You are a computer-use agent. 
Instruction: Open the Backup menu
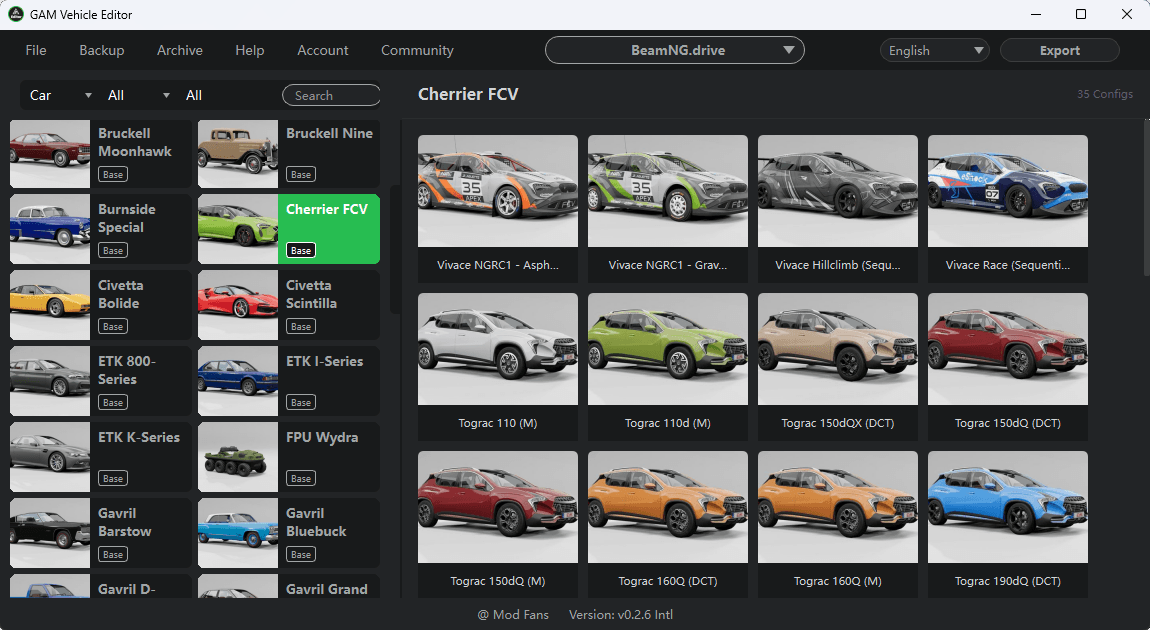(101, 51)
